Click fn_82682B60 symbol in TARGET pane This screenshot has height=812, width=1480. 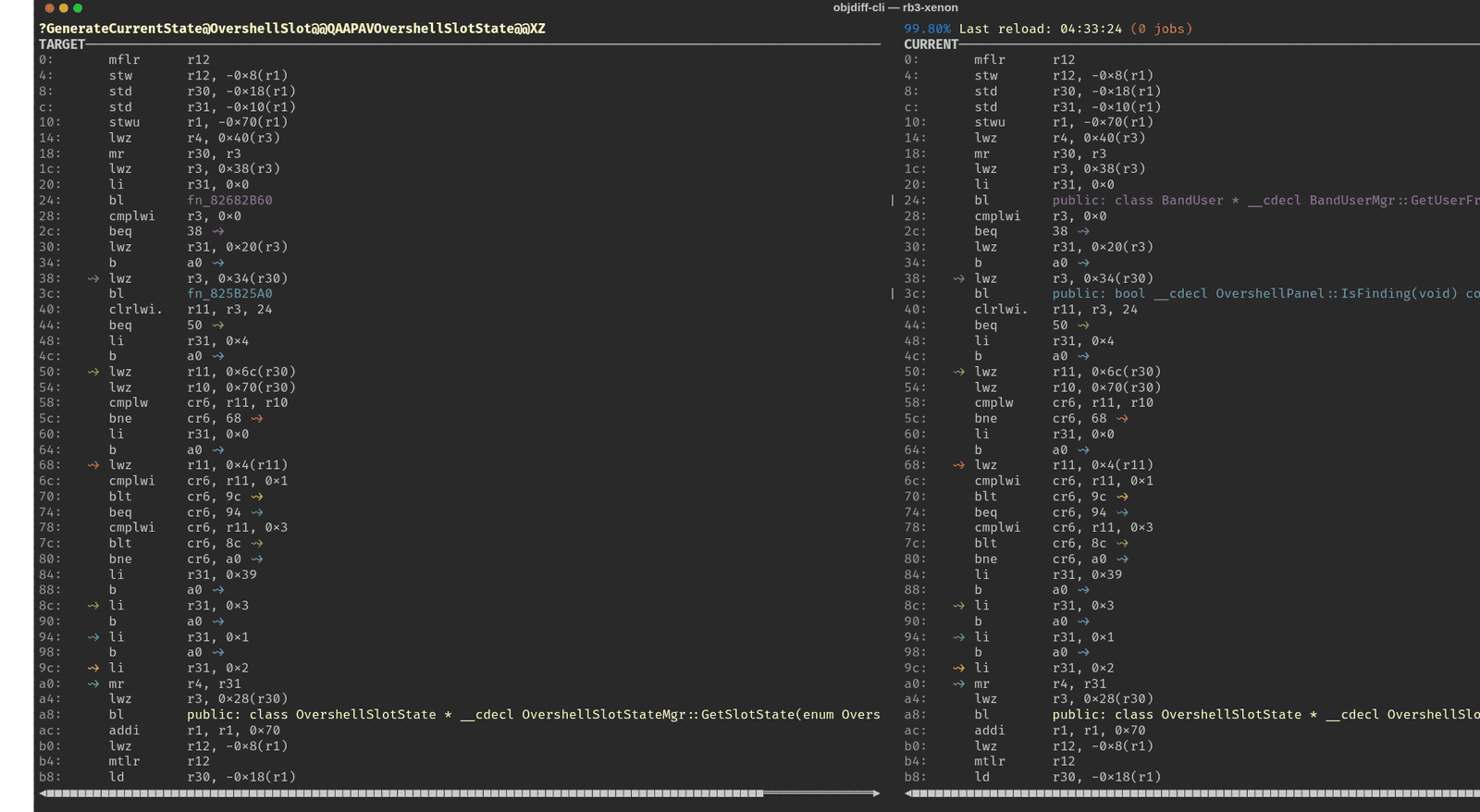pos(229,200)
